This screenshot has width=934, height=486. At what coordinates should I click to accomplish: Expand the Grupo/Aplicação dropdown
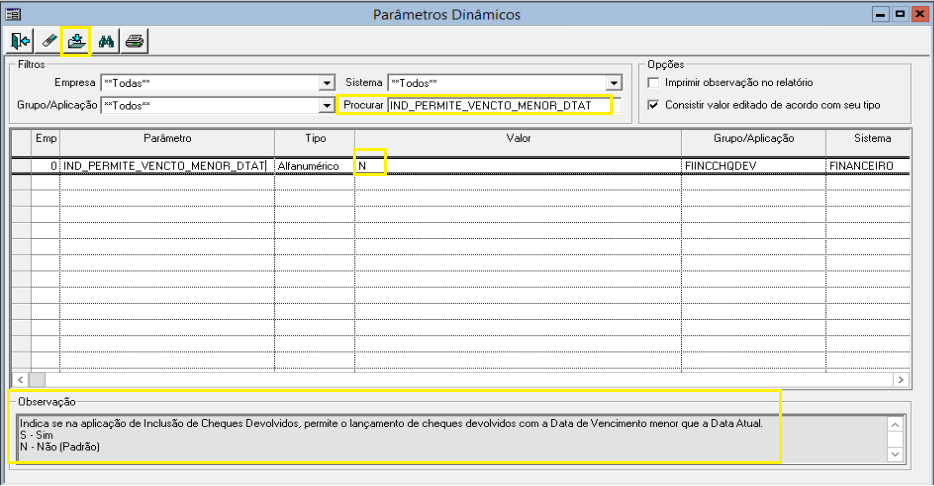tap(326, 105)
